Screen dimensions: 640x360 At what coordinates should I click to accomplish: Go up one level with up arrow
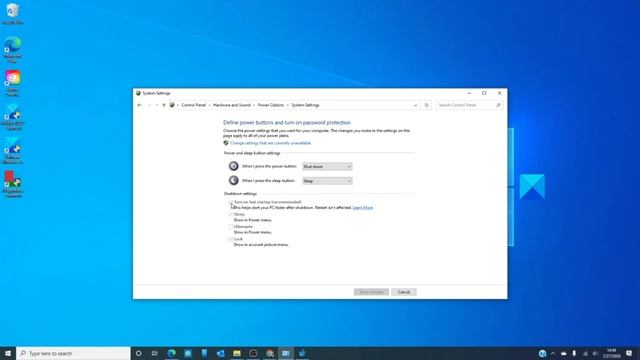(164, 105)
